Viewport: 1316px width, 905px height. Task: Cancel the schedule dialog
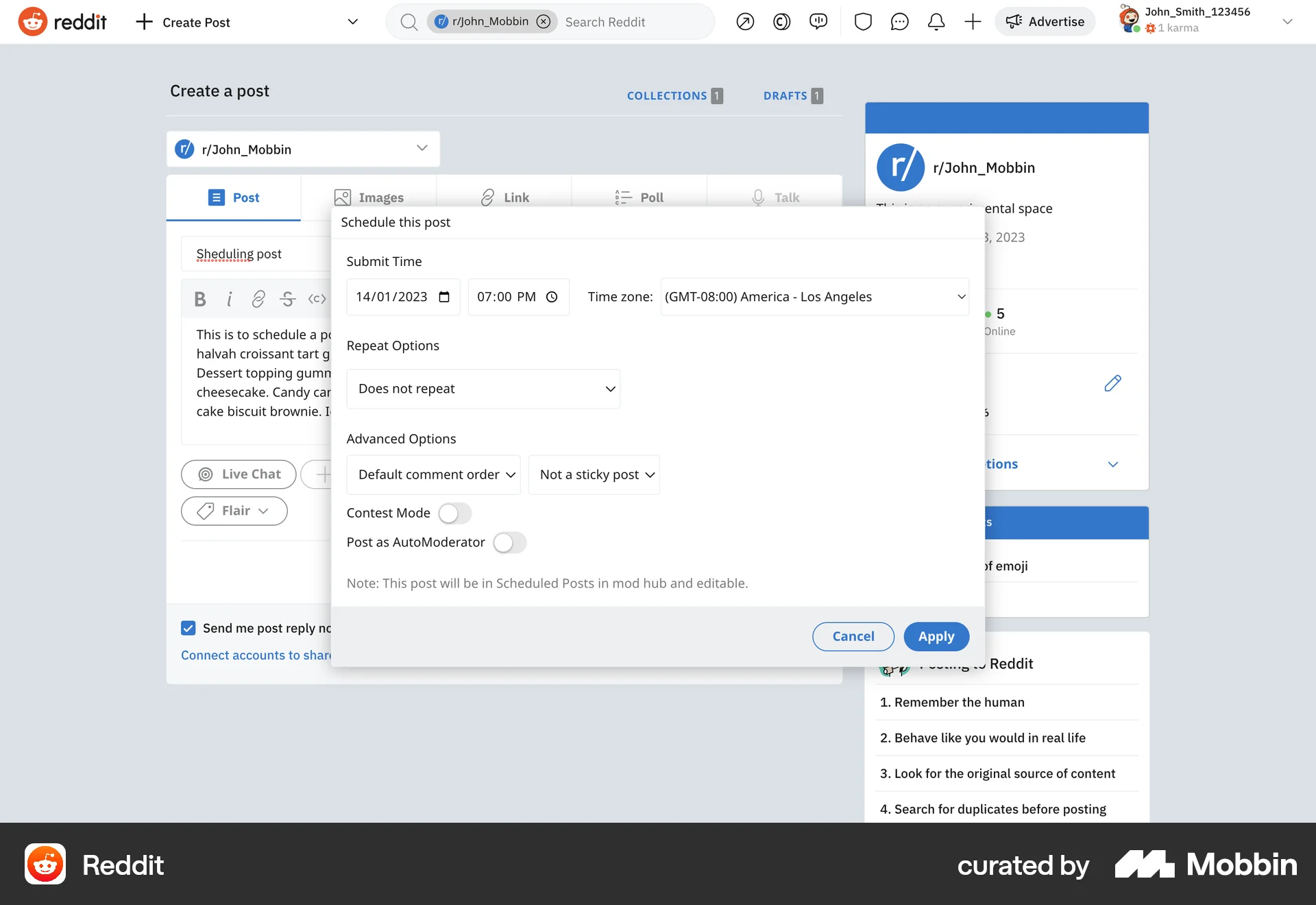coord(853,636)
